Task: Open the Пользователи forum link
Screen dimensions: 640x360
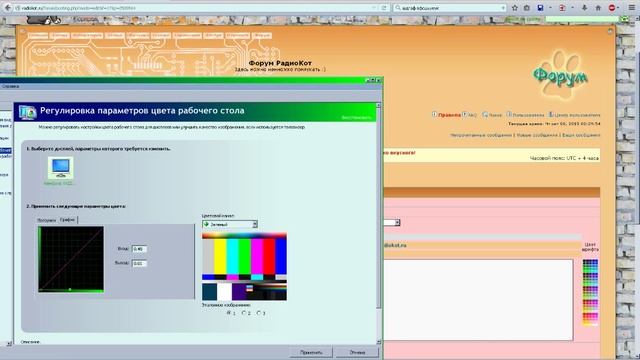Action: click(528, 115)
